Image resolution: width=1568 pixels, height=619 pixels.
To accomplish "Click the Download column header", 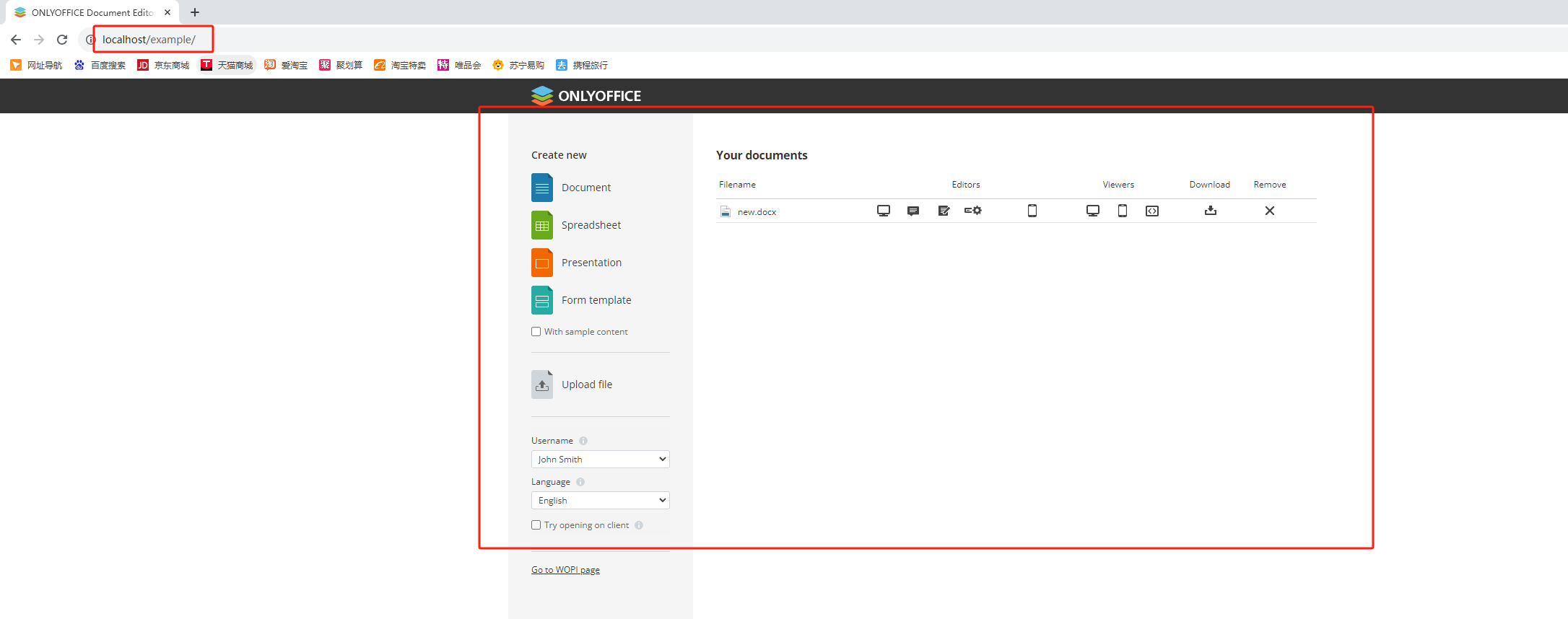I will click(x=1210, y=185).
